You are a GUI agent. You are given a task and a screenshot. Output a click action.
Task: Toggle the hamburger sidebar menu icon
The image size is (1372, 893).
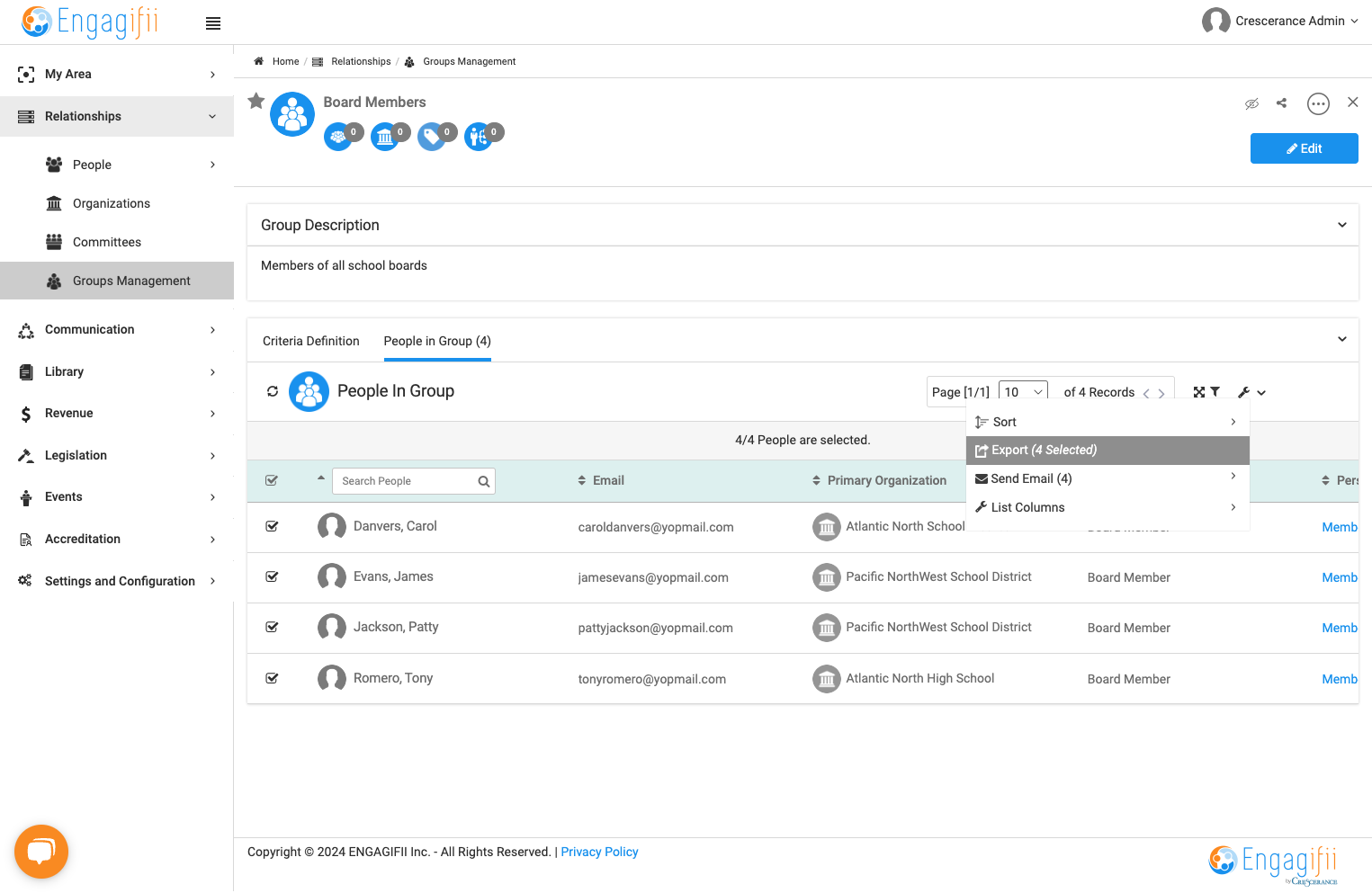[x=213, y=23]
